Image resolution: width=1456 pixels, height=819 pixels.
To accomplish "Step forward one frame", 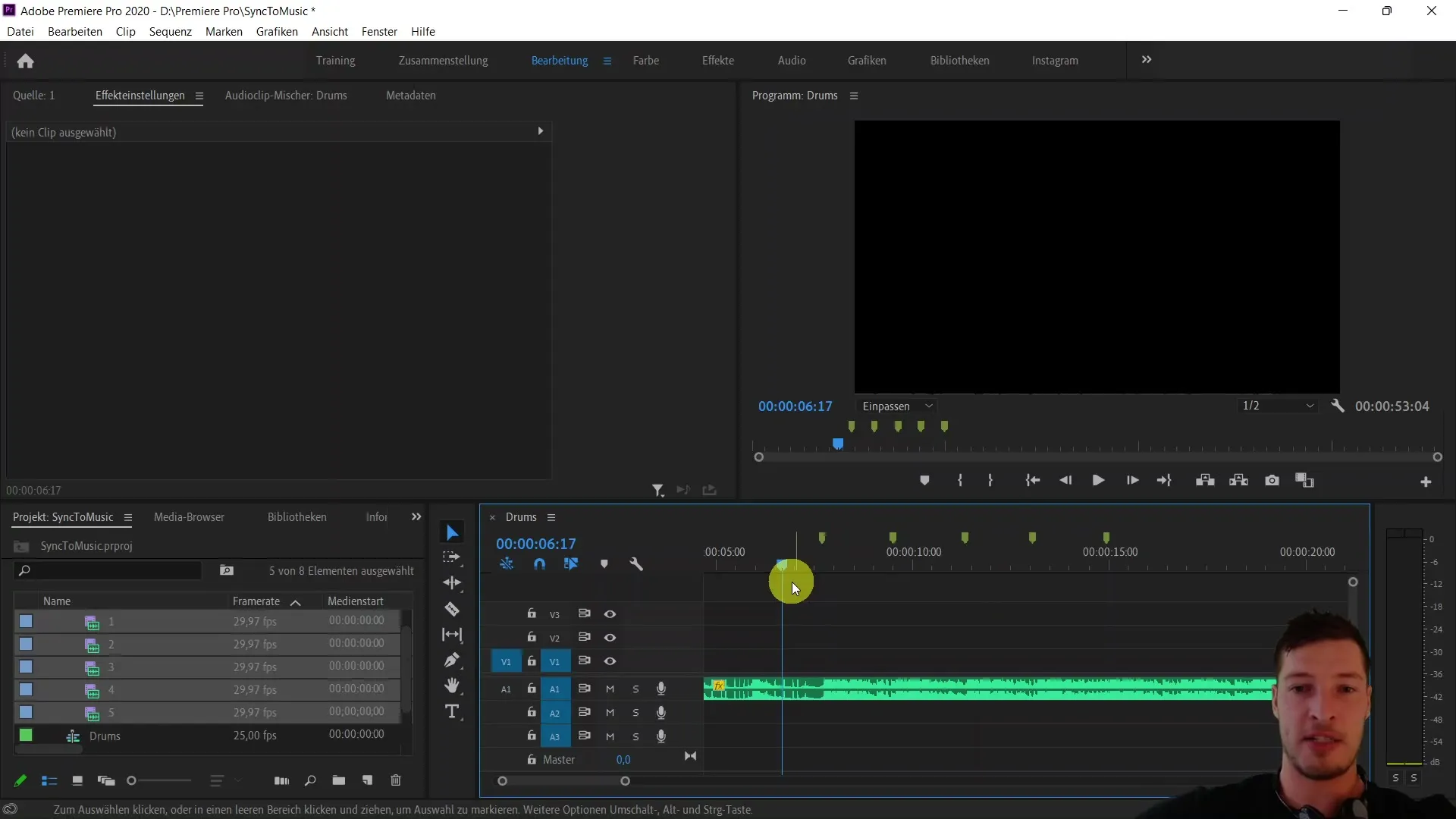I will [x=1132, y=481].
